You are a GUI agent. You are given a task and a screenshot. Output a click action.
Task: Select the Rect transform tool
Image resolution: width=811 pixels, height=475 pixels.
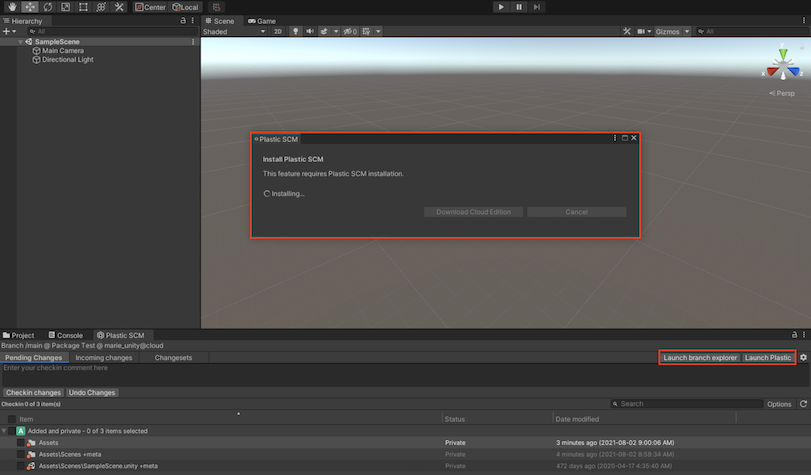tap(83, 7)
